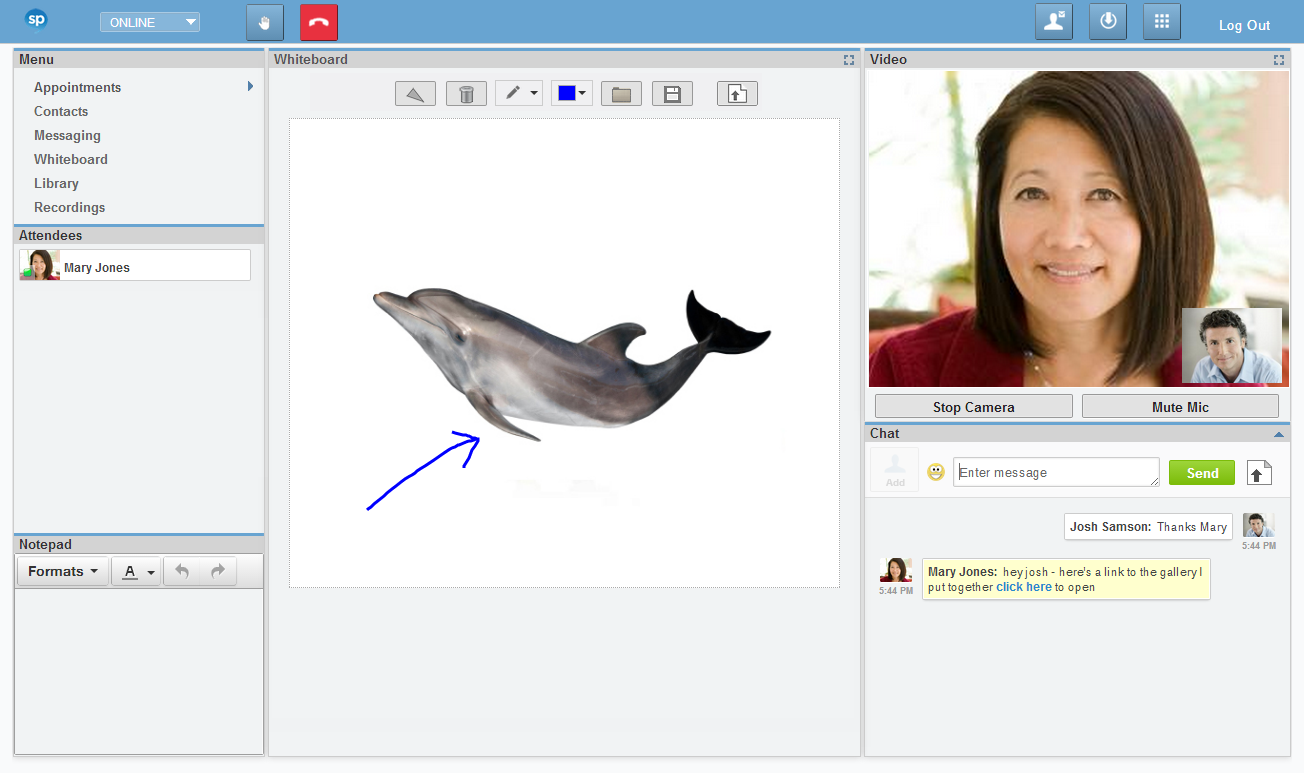1304x773 pixels.
Task: Open the apps grid icon in header
Action: point(1161,22)
